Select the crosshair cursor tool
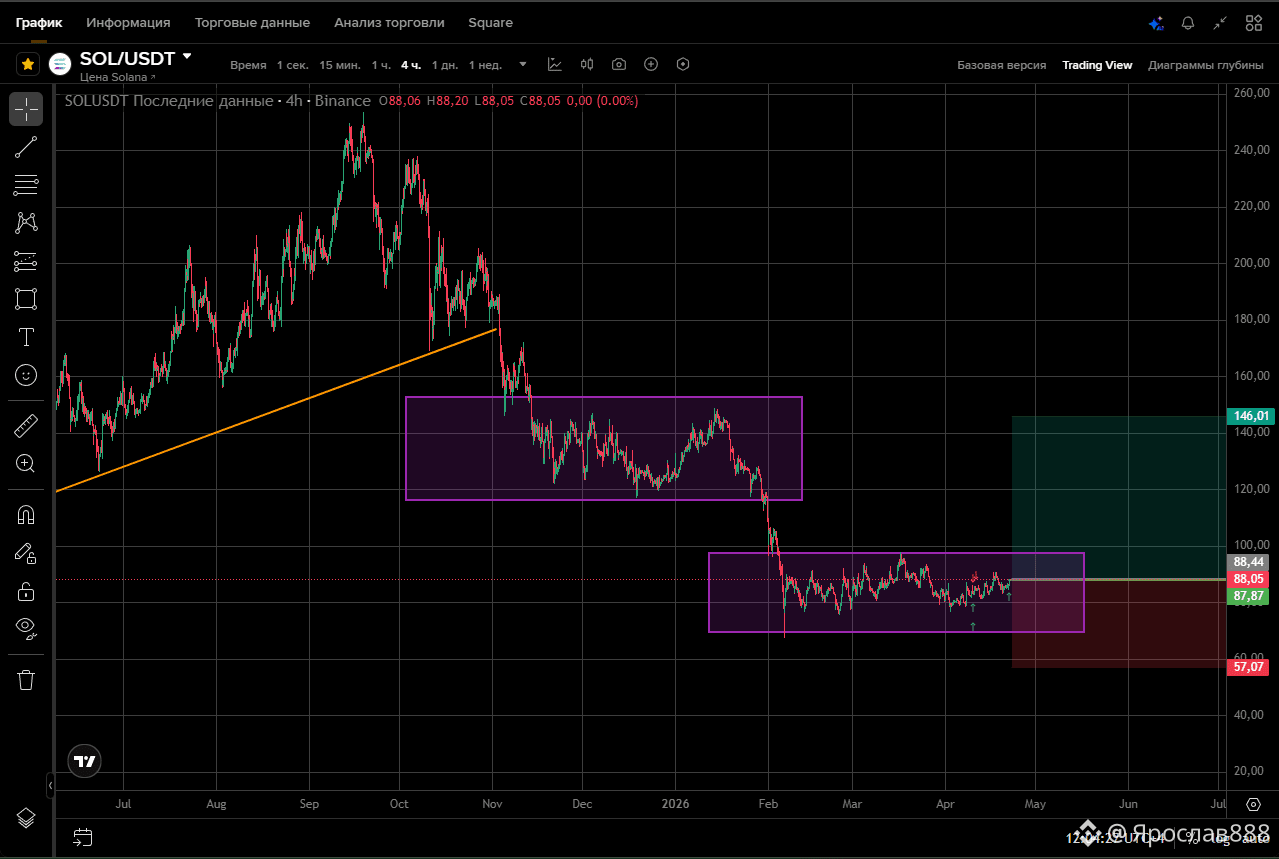The image size is (1279, 859). click(x=26, y=109)
